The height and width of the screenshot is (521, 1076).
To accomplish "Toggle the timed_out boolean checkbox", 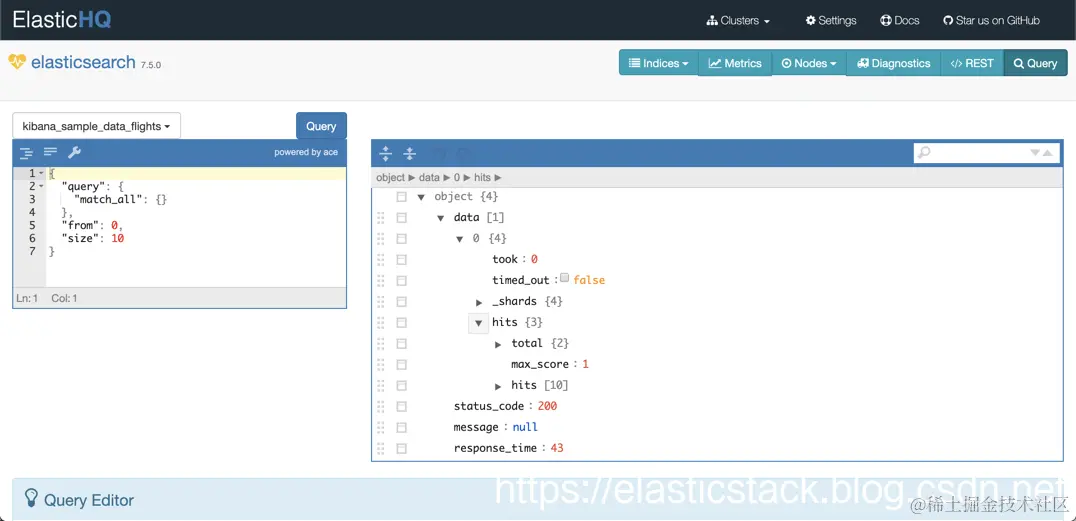I will pyautogui.click(x=564, y=278).
